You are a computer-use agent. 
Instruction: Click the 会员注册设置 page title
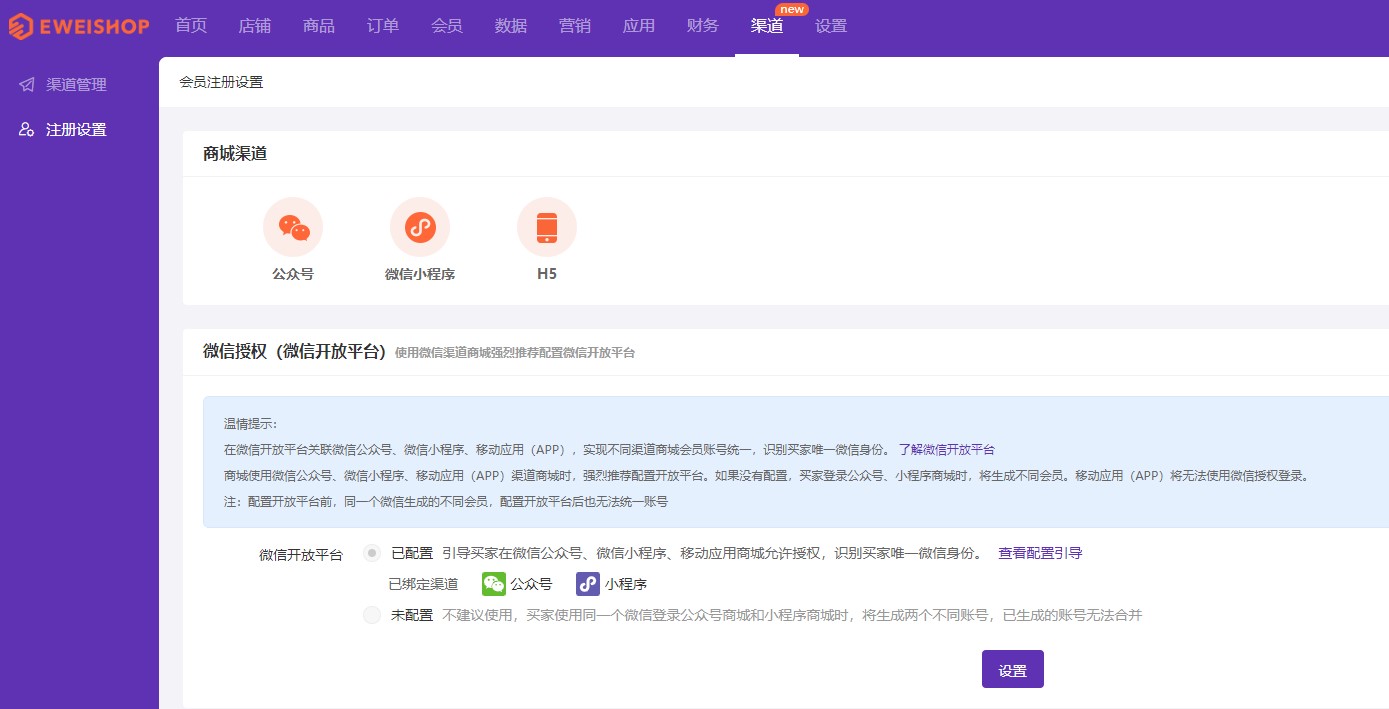[221, 82]
